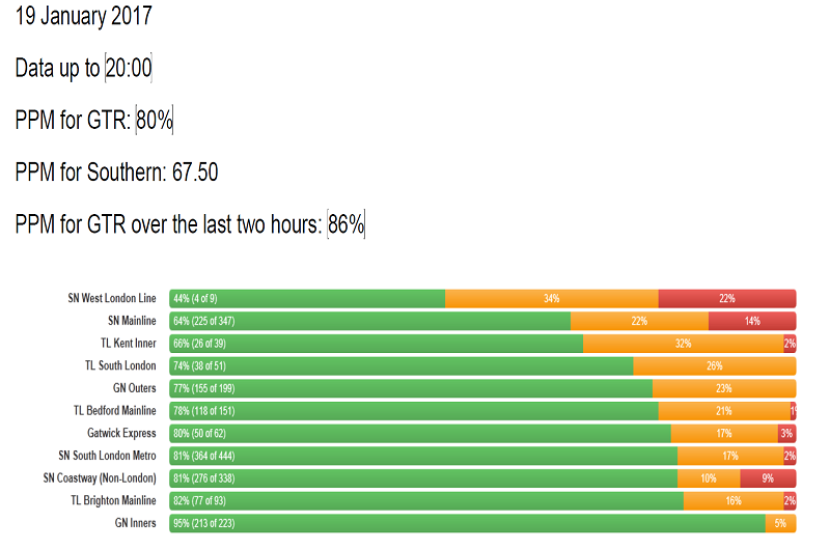Click the PPM for Southern 67.50 line
The width and height of the screenshot is (830, 540).
click(x=116, y=172)
